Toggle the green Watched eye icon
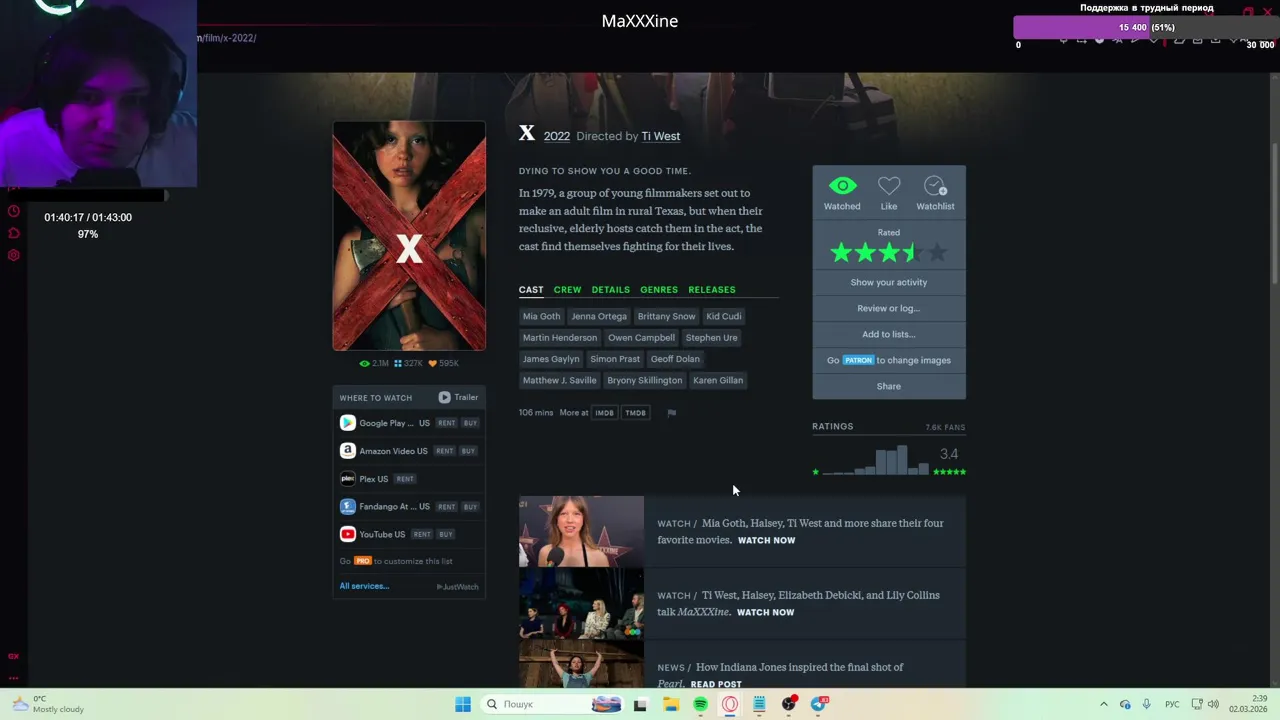 [842, 186]
